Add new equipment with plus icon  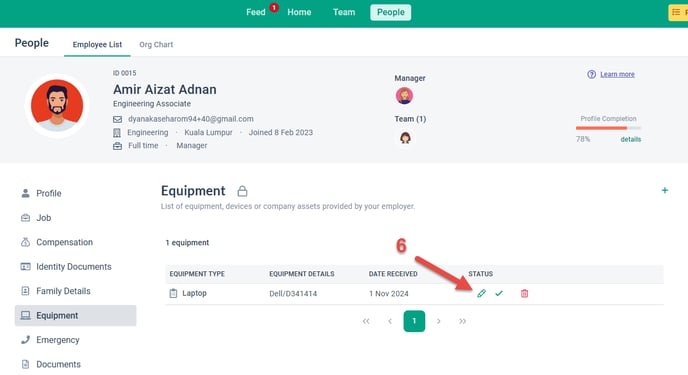pos(665,190)
